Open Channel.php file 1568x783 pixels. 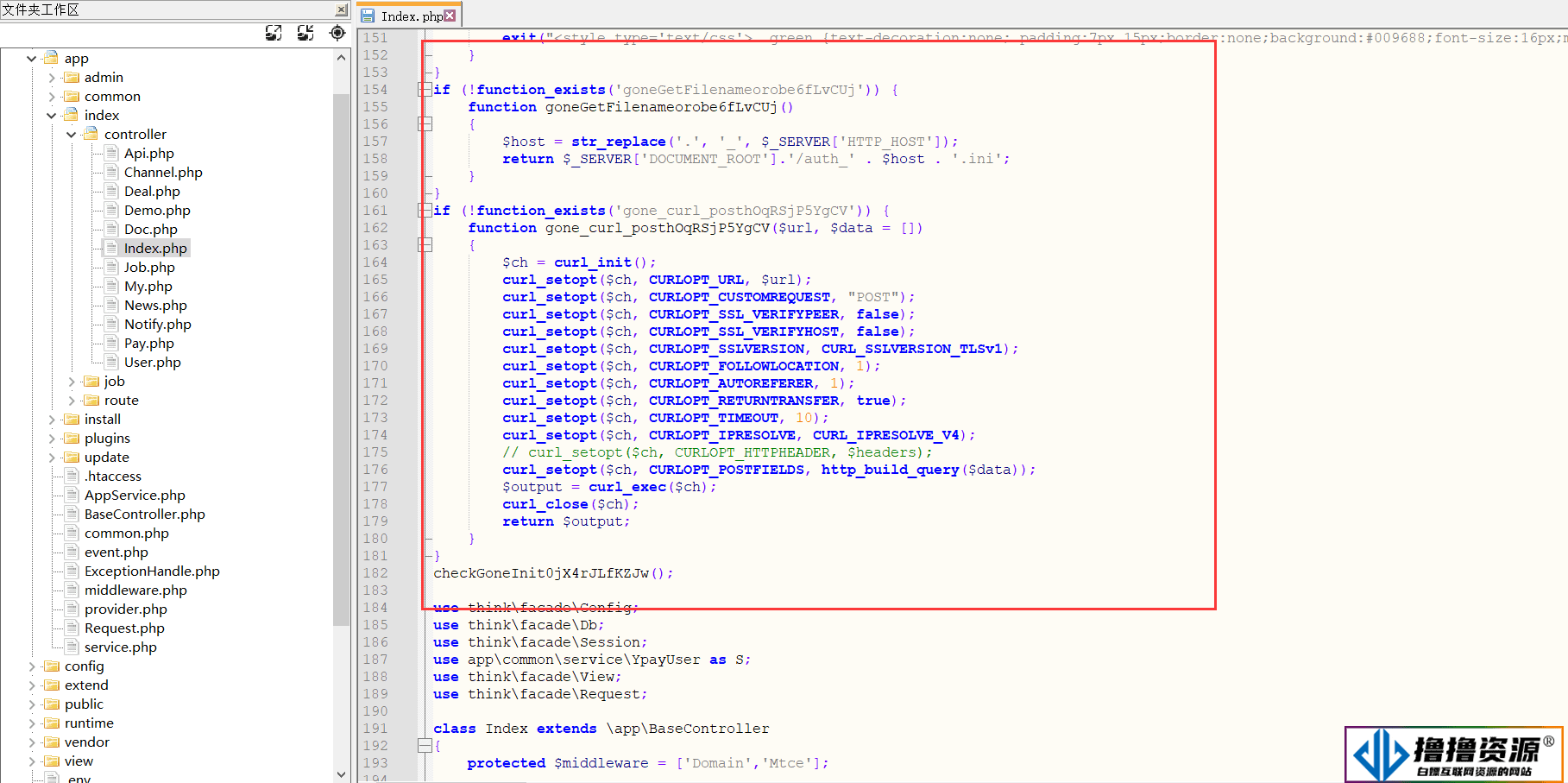click(163, 173)
